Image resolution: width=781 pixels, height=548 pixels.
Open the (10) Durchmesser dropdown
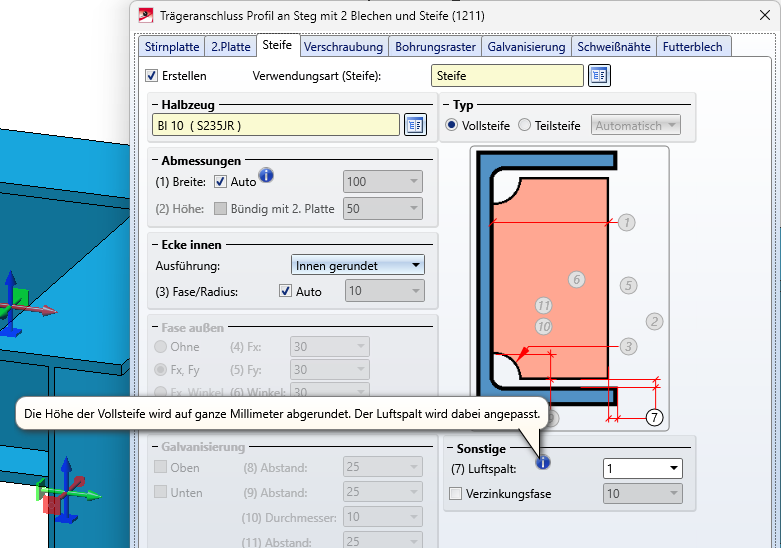point(383,517)
